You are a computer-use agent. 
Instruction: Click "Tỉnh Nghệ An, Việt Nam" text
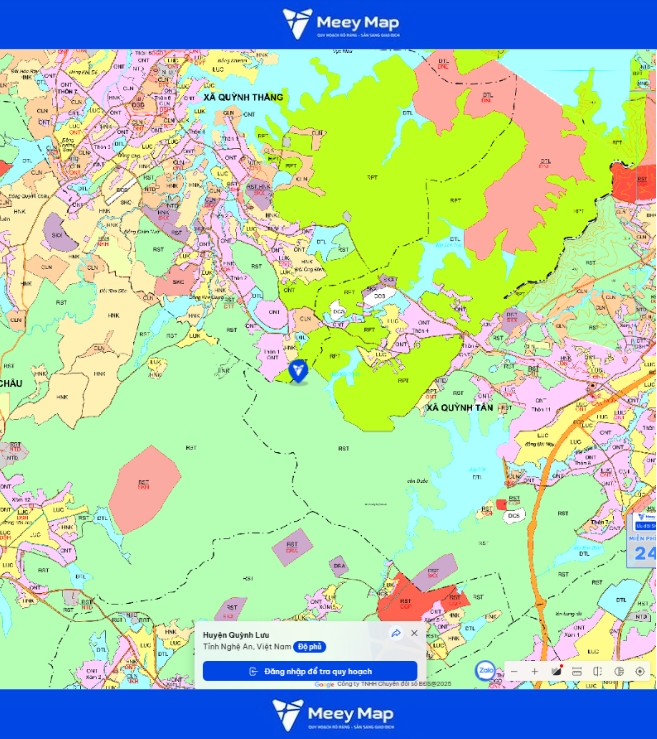pos(247,647)
